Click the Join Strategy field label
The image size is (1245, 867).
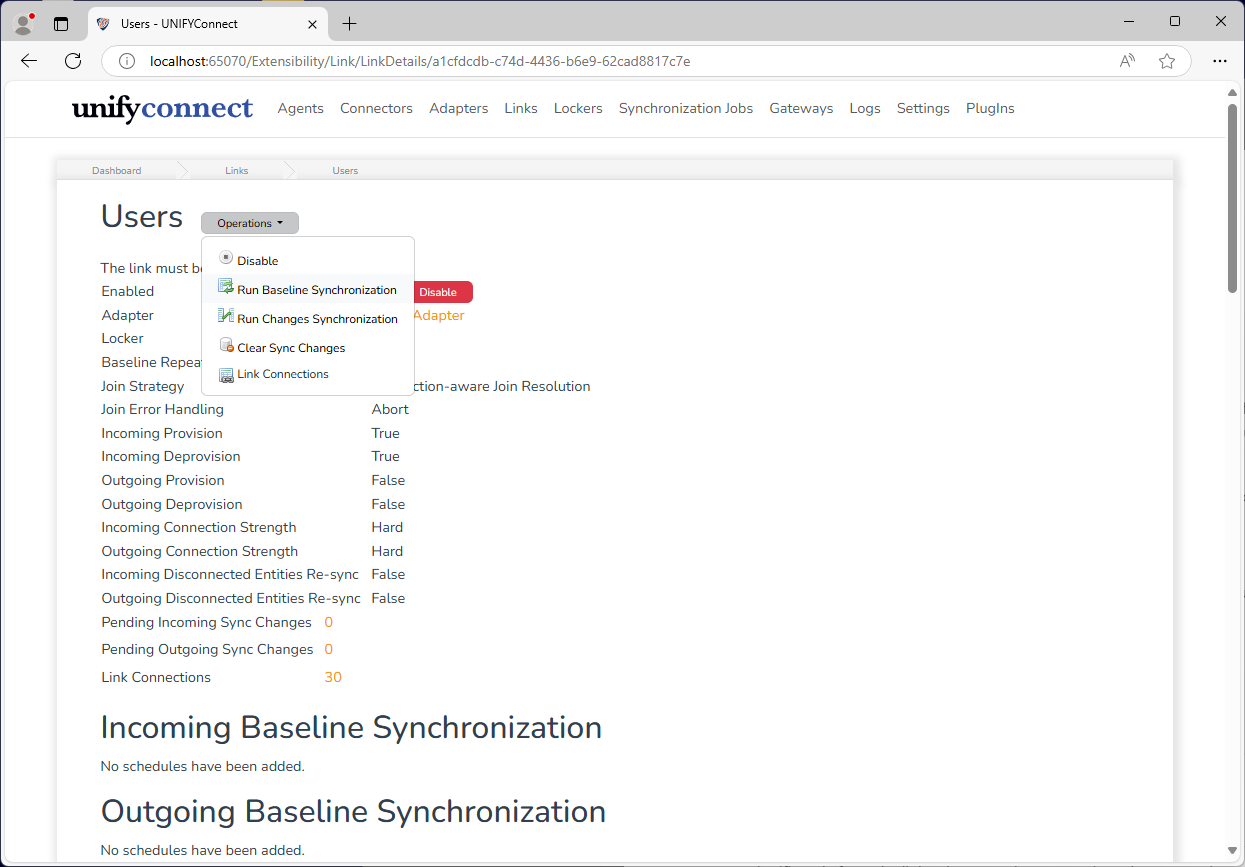[143, 386]
